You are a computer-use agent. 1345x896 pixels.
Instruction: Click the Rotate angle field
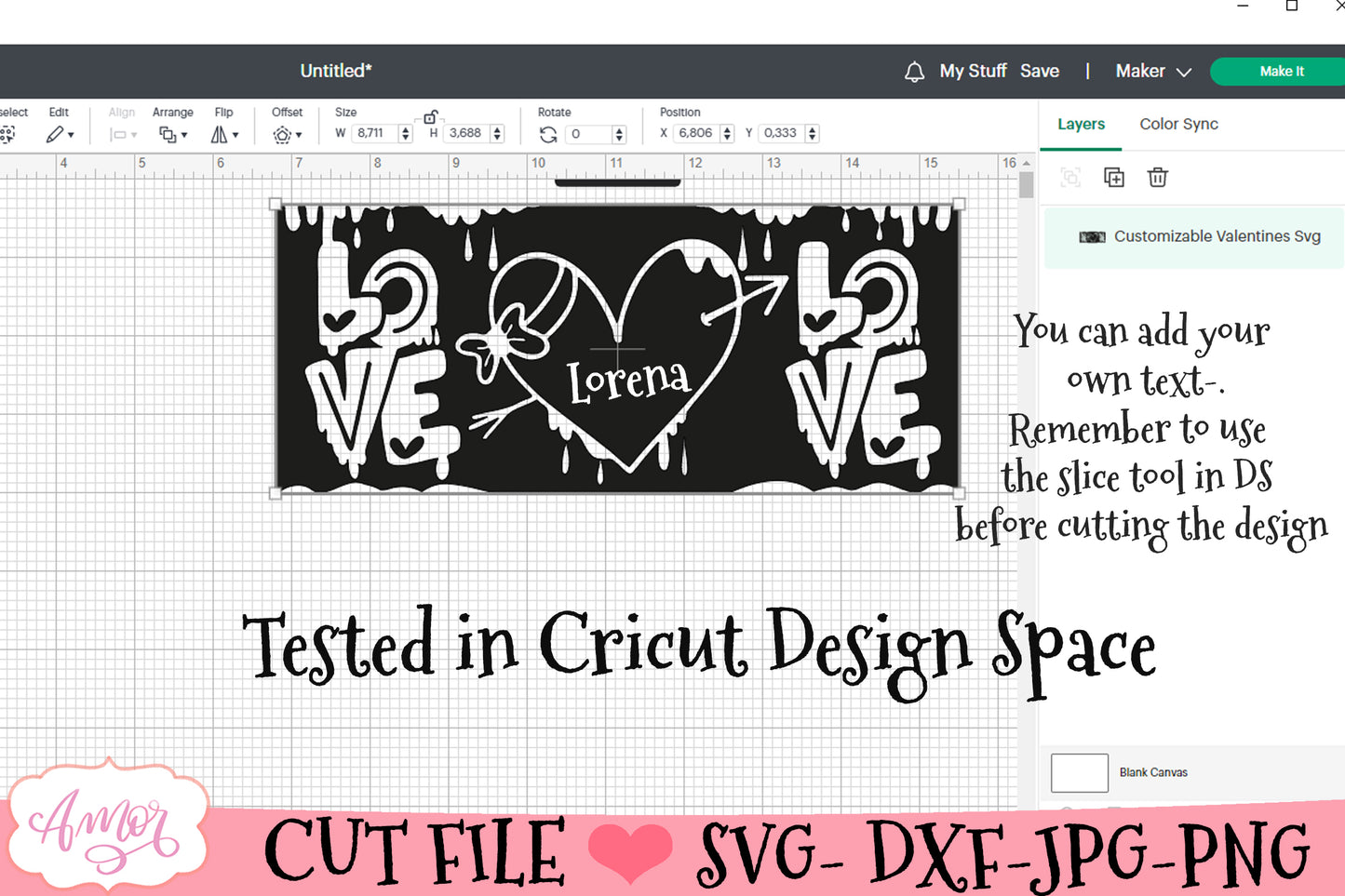(x=588, y=134)
